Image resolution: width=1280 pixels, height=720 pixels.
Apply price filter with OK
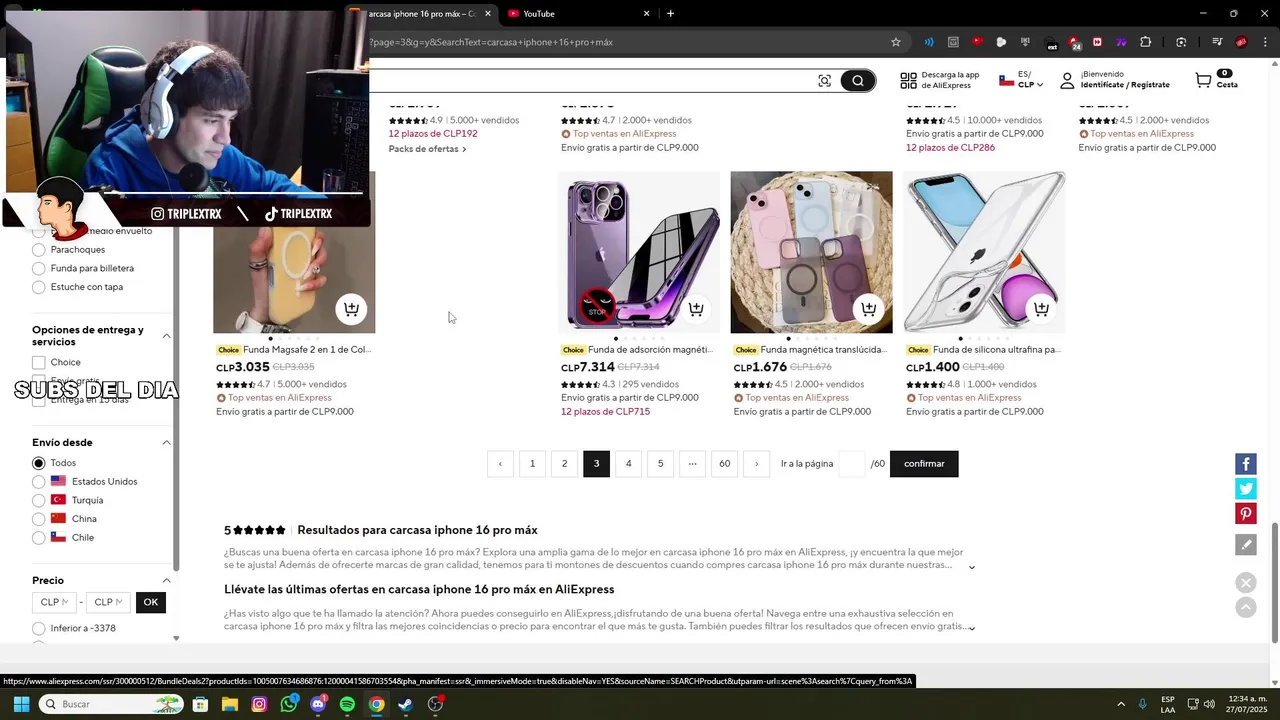coord(150,602)
